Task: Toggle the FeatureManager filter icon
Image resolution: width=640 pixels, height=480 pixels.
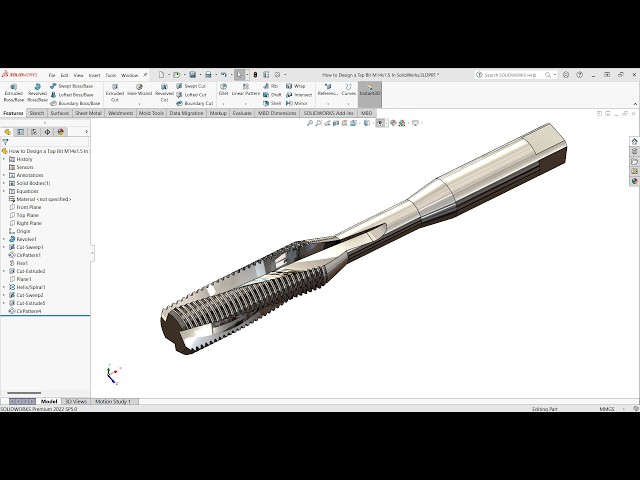Action: point(5,142)
